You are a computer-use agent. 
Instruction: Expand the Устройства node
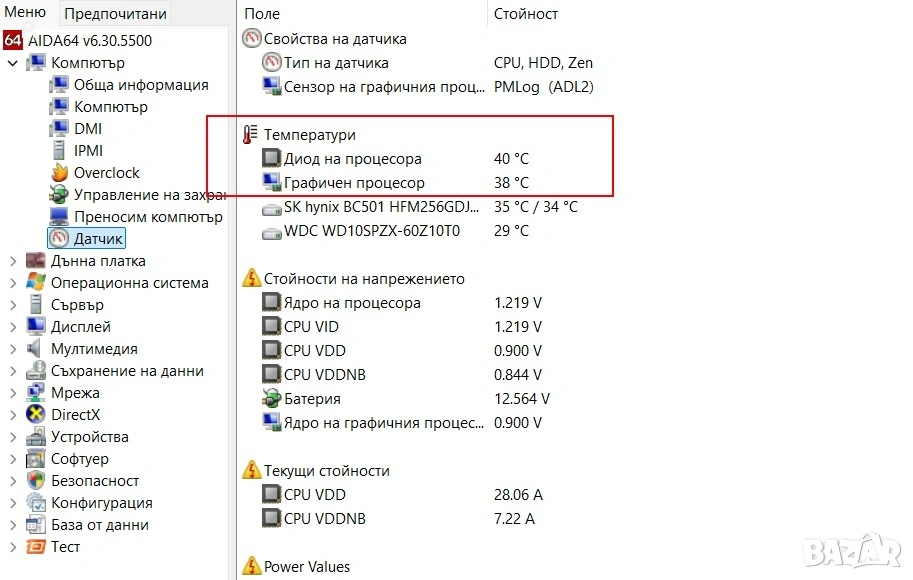[13, 437]
